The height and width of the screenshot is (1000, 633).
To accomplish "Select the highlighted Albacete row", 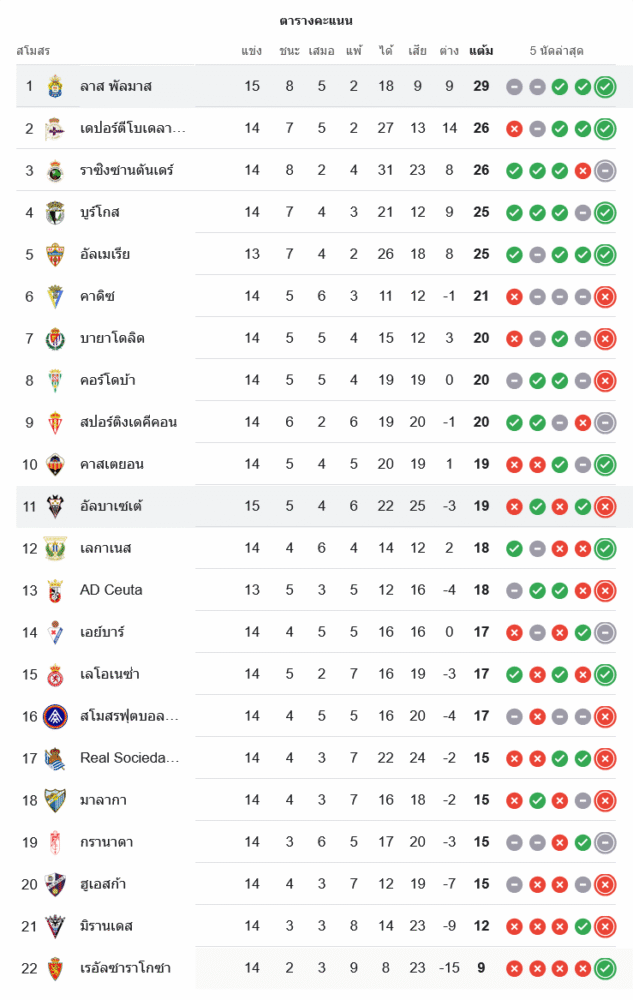I will pos(300,506).
